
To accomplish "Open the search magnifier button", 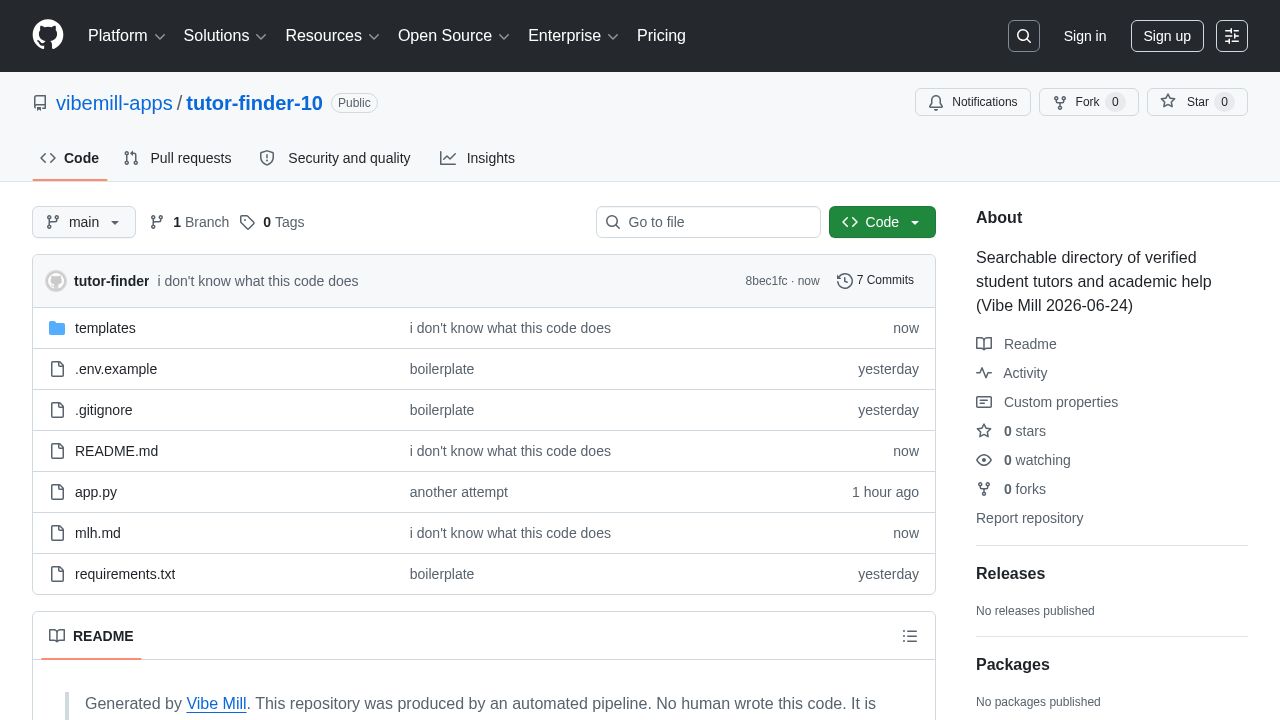I will pos(1024,36).
